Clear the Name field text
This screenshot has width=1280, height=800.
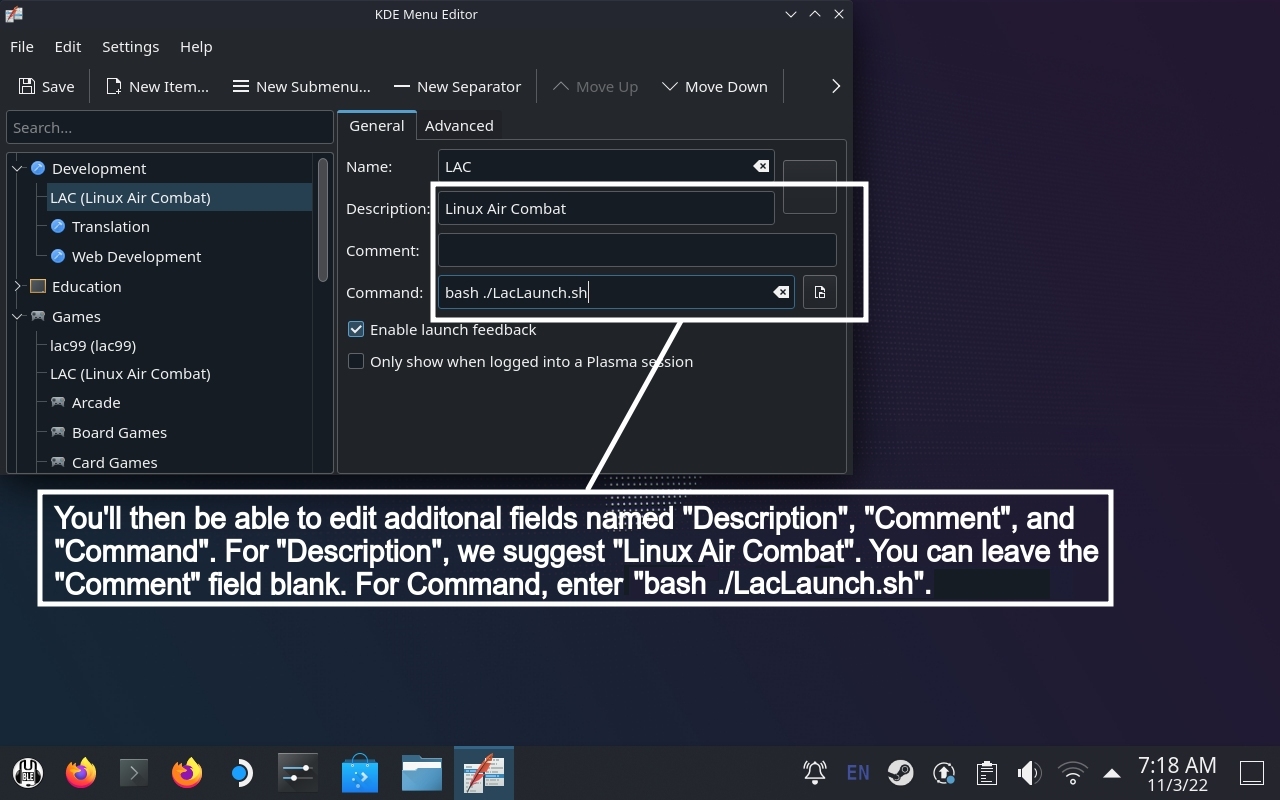[761, 166]
